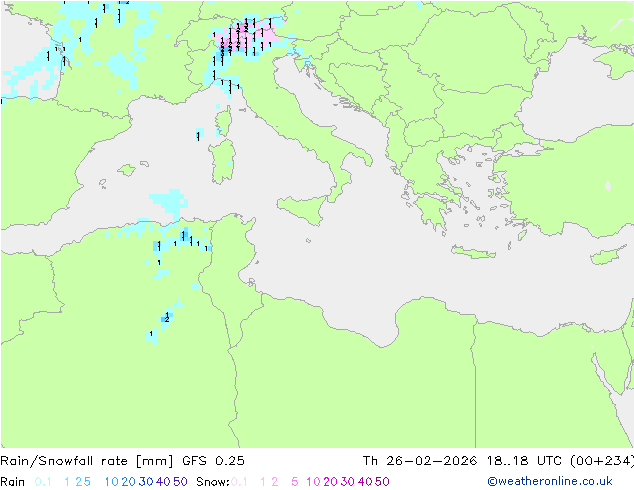The image size is (634, 490).
Task: Pick the Snow legend 0.1 value
Action: (239, 482)
